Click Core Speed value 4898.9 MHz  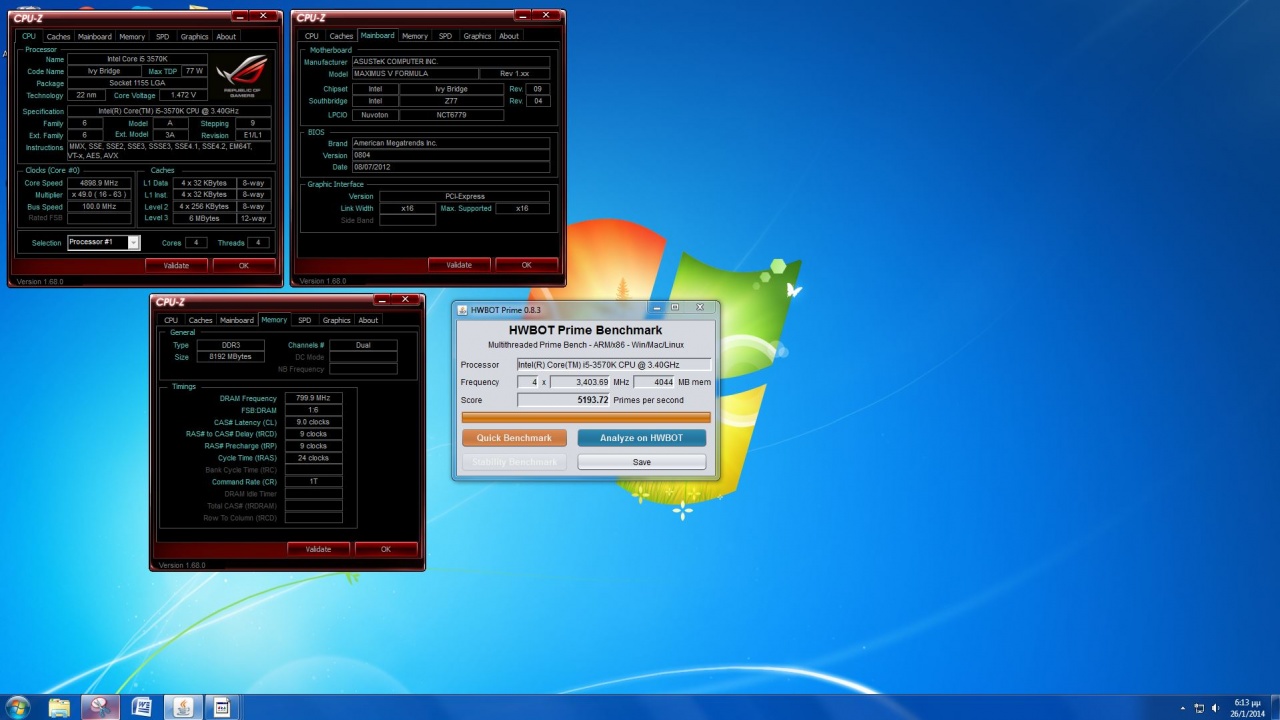coord(99,183)
